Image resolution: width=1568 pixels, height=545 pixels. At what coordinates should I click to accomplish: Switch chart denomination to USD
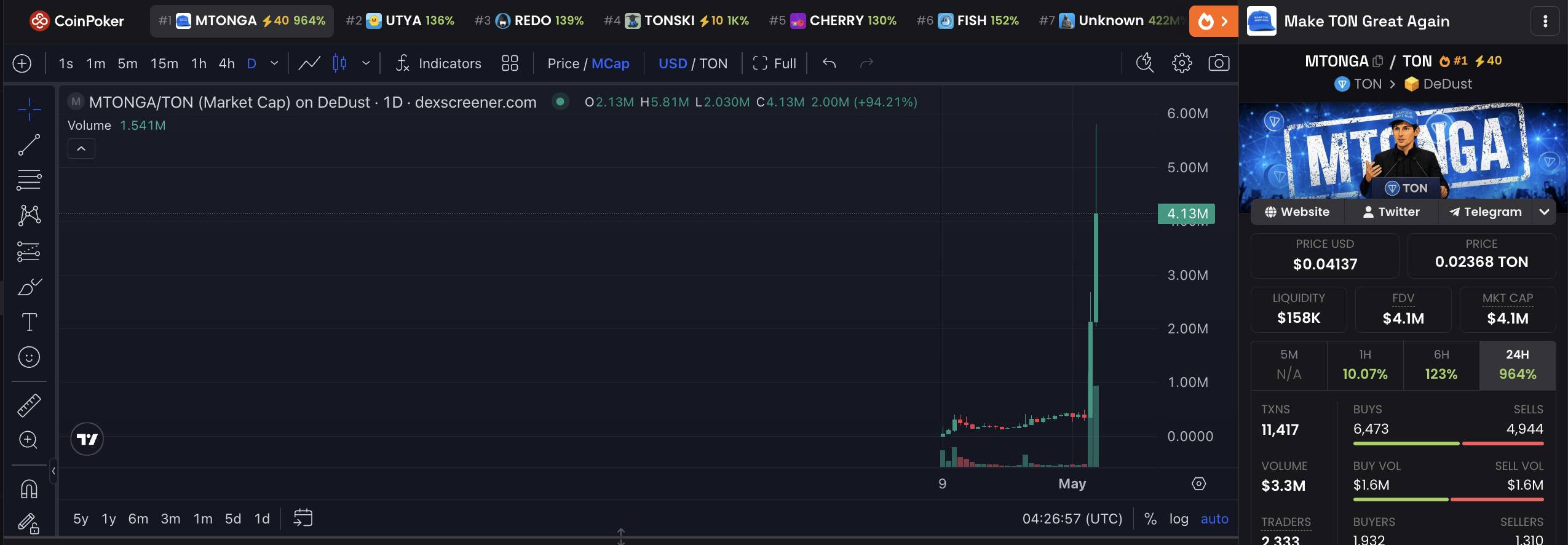(673, 63)
